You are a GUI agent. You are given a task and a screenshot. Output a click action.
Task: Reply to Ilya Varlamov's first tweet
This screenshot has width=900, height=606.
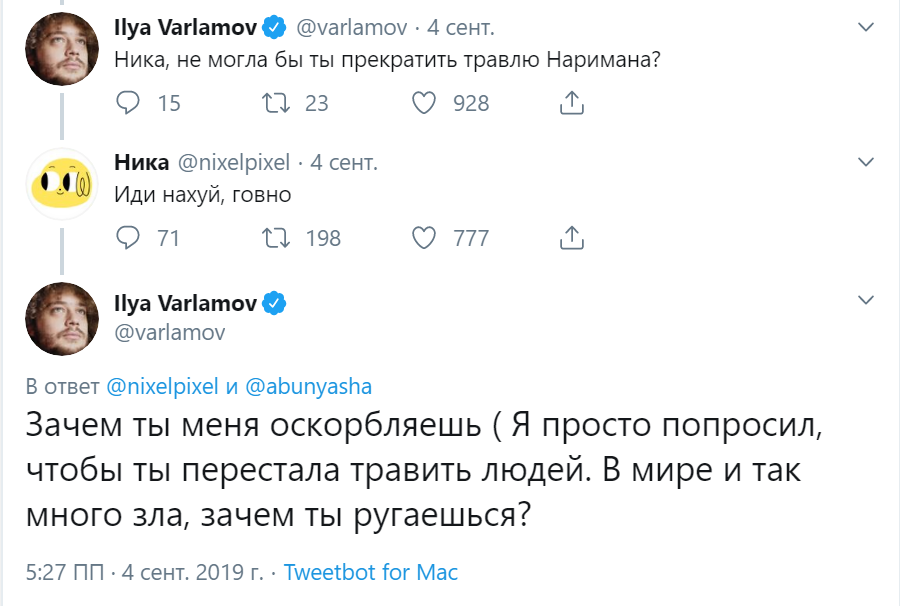point(127,103)
